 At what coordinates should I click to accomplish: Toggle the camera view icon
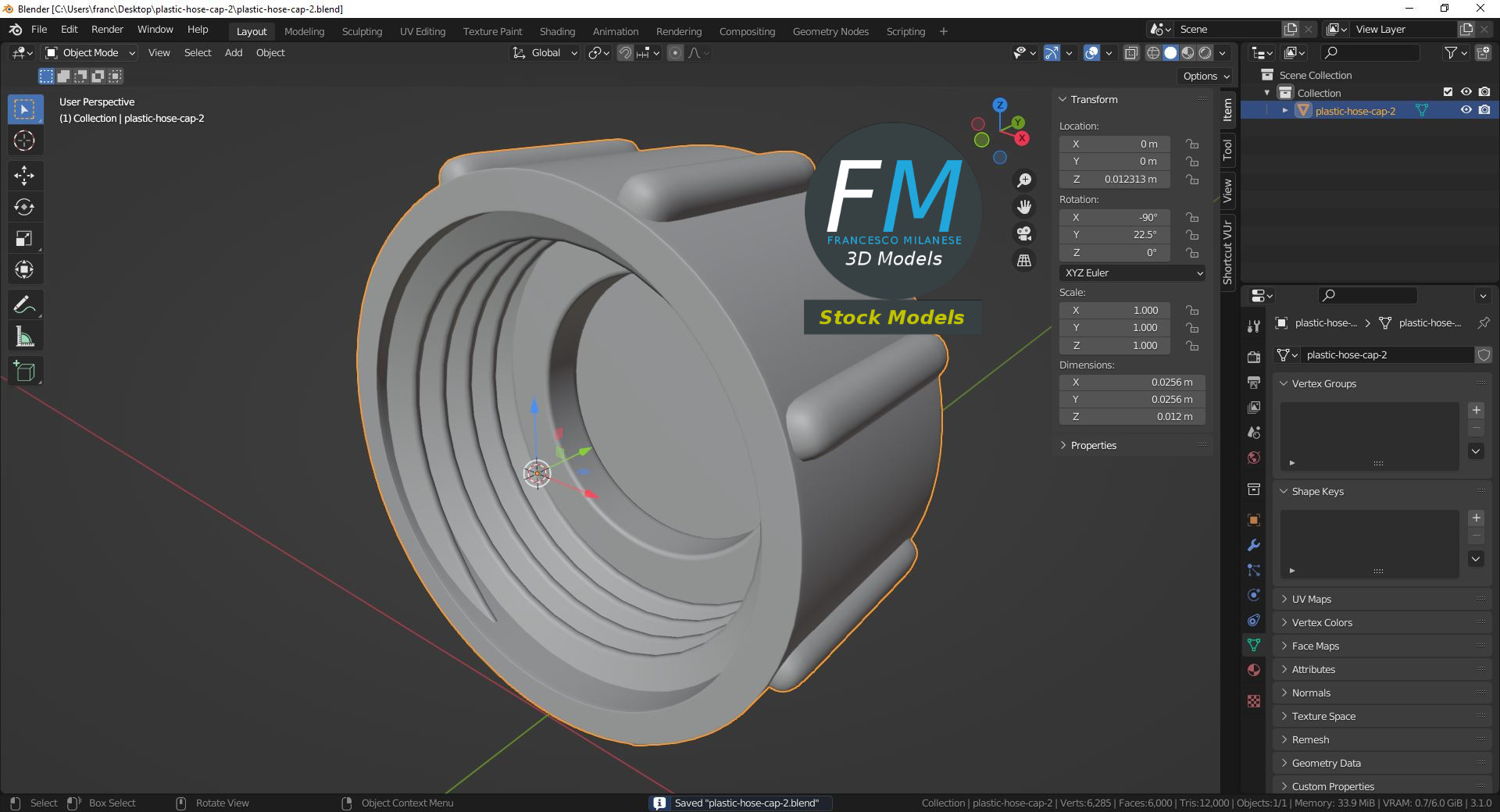1023,233
